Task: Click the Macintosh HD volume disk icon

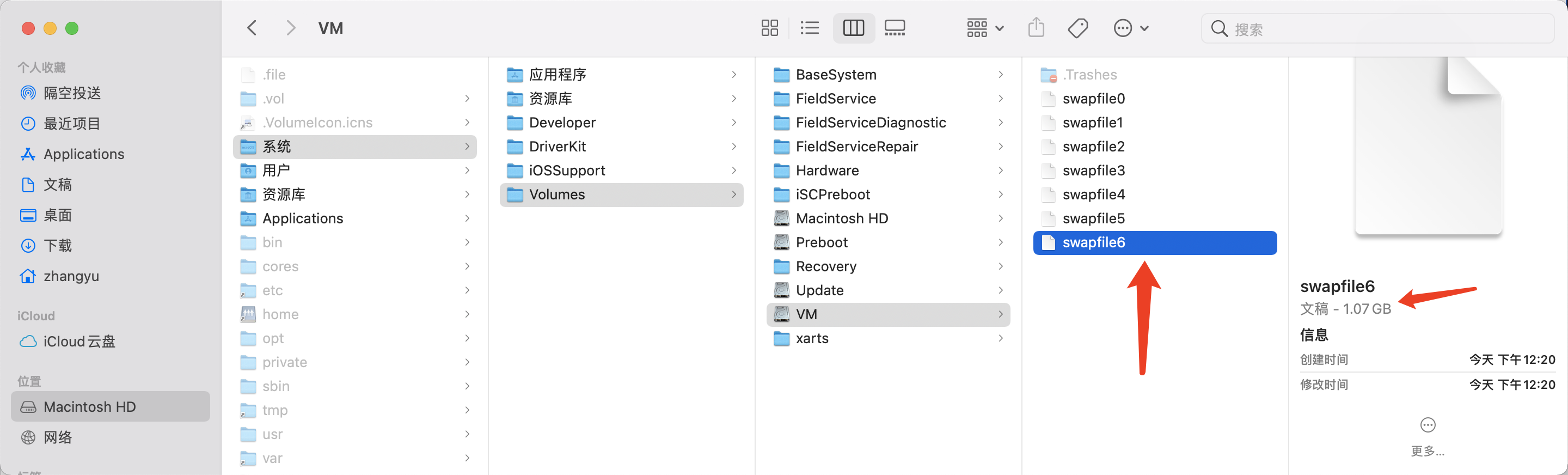Action: pos(782,218)
